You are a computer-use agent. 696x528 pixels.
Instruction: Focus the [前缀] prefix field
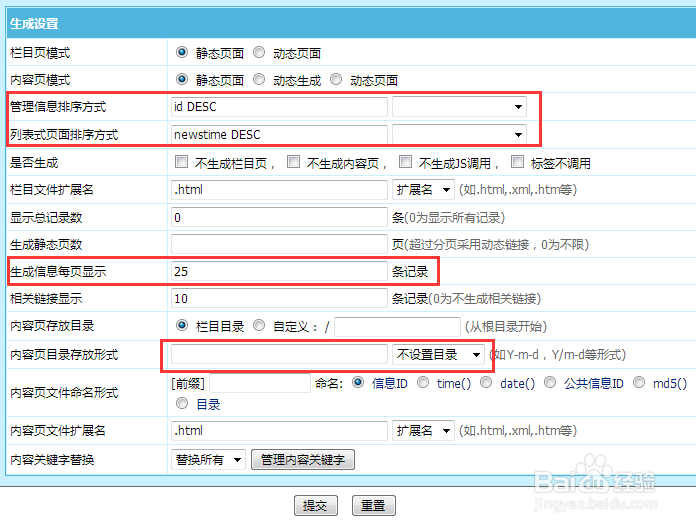click(x=260, y=383)
